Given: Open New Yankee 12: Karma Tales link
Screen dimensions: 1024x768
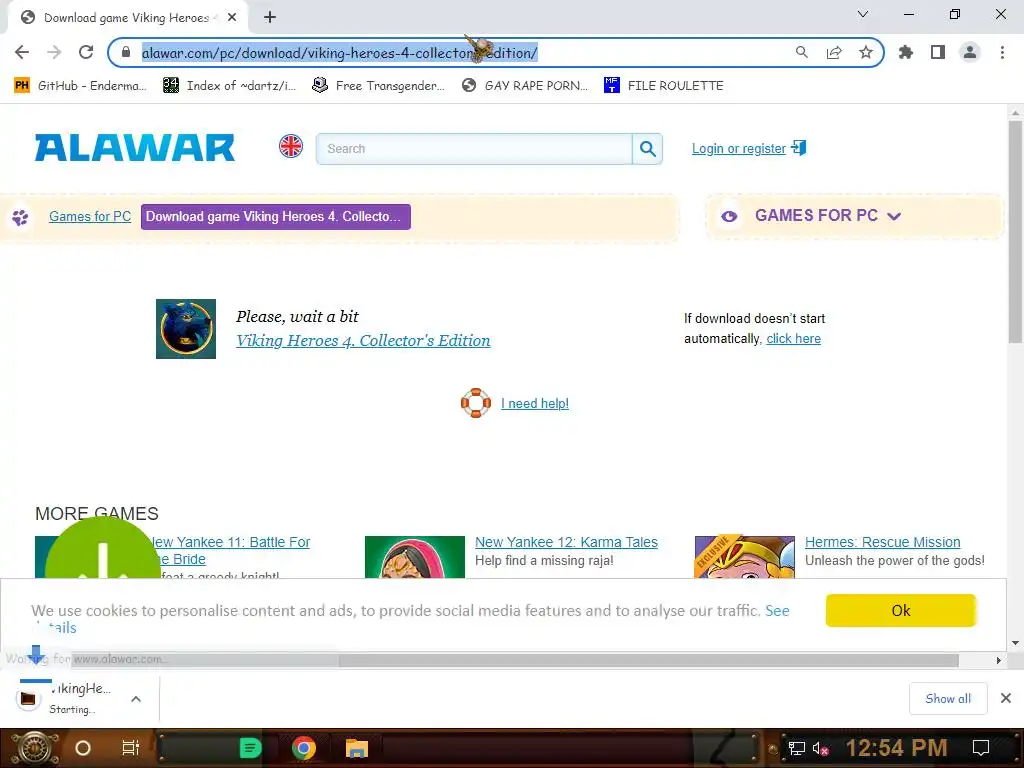Looking at the screenshot, I should point(566,542).
